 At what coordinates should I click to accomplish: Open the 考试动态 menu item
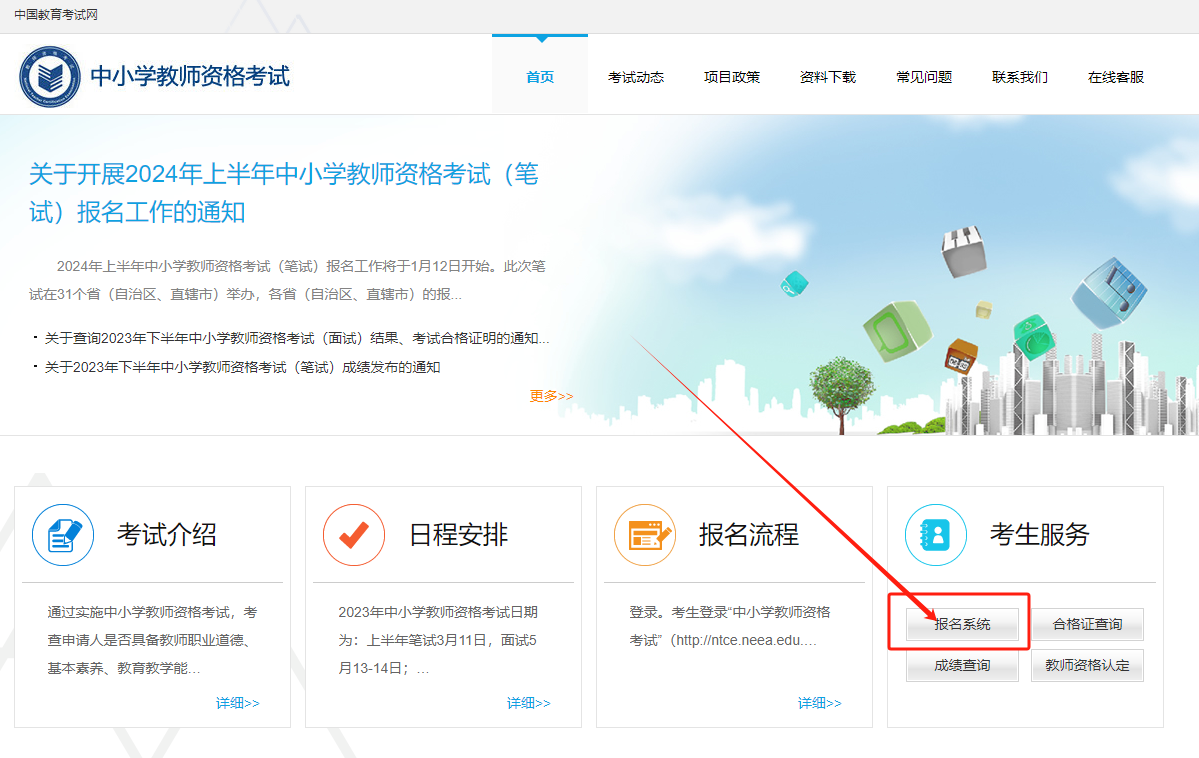[636, 77]
